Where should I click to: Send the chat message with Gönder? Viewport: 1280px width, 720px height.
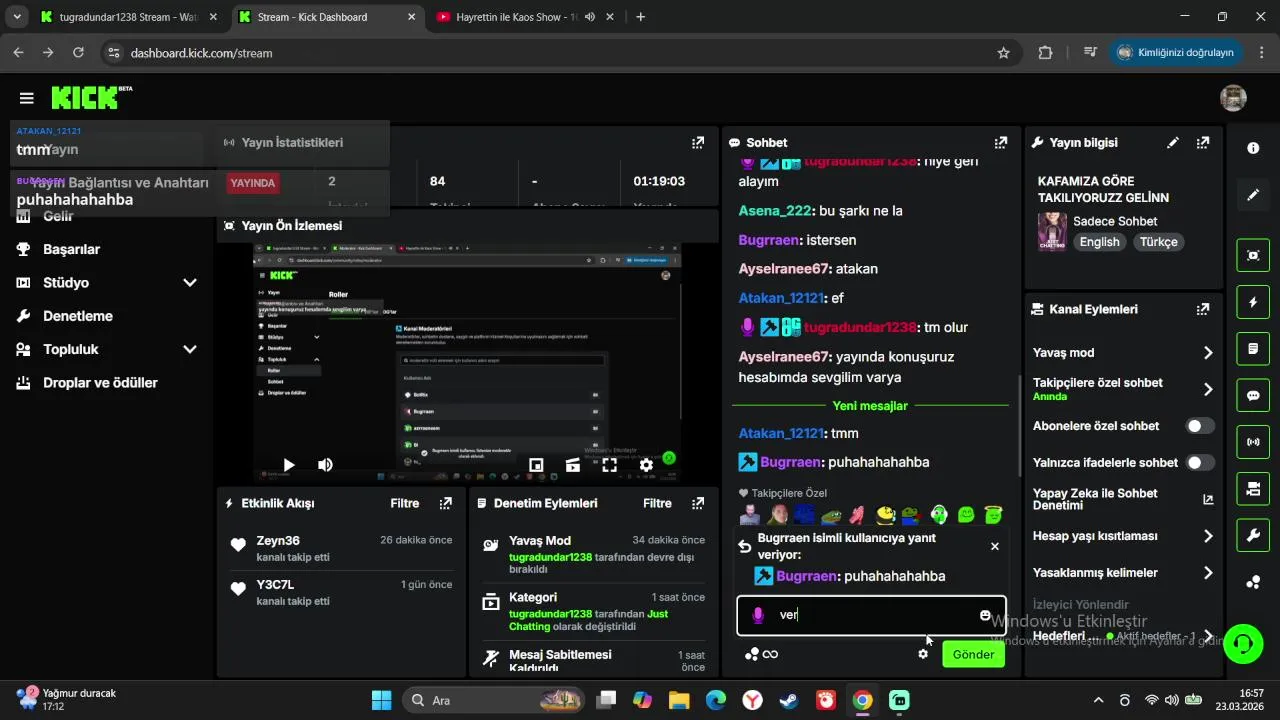click(973, 654)
